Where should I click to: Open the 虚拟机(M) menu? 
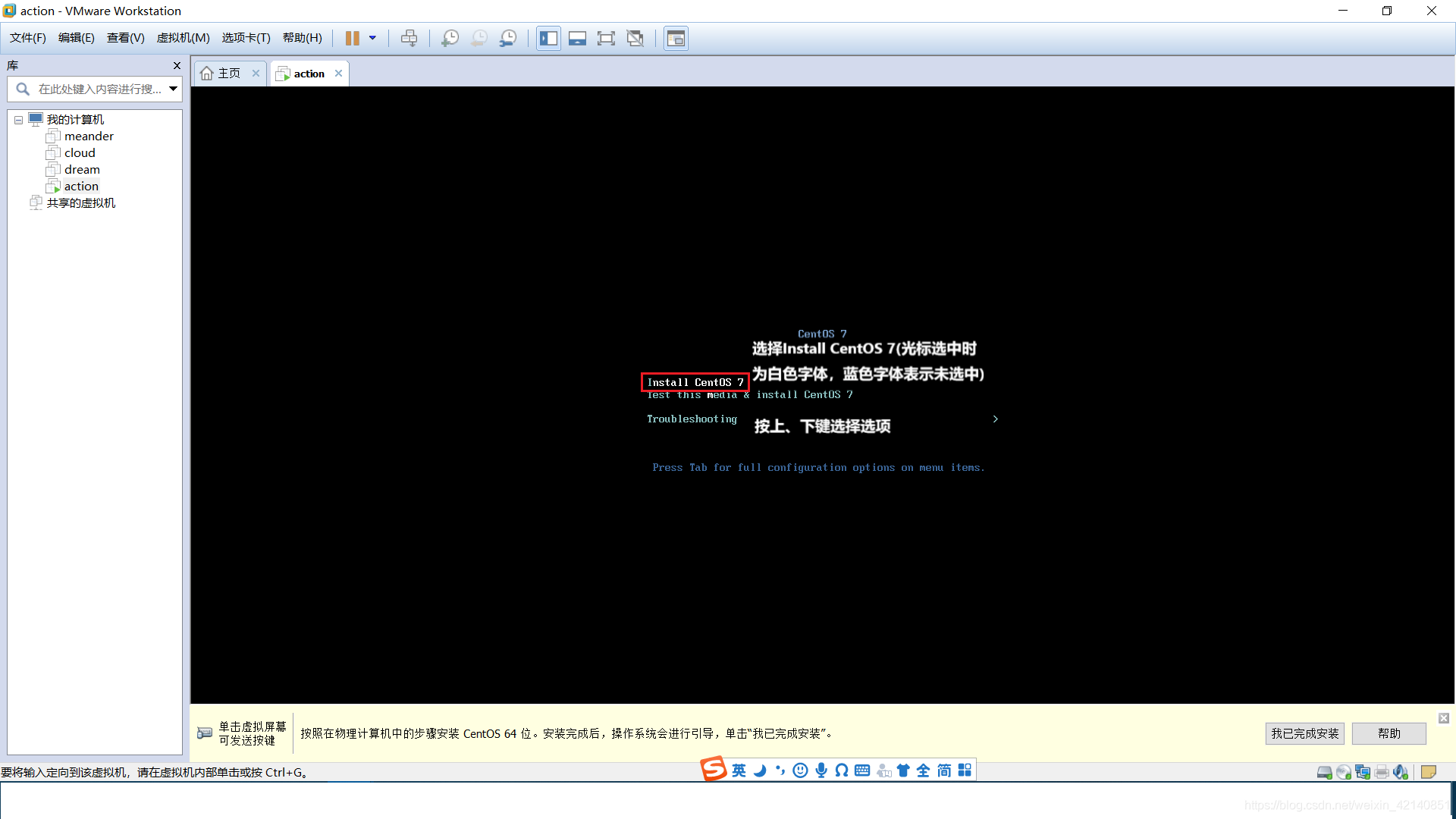pos(183,37)
